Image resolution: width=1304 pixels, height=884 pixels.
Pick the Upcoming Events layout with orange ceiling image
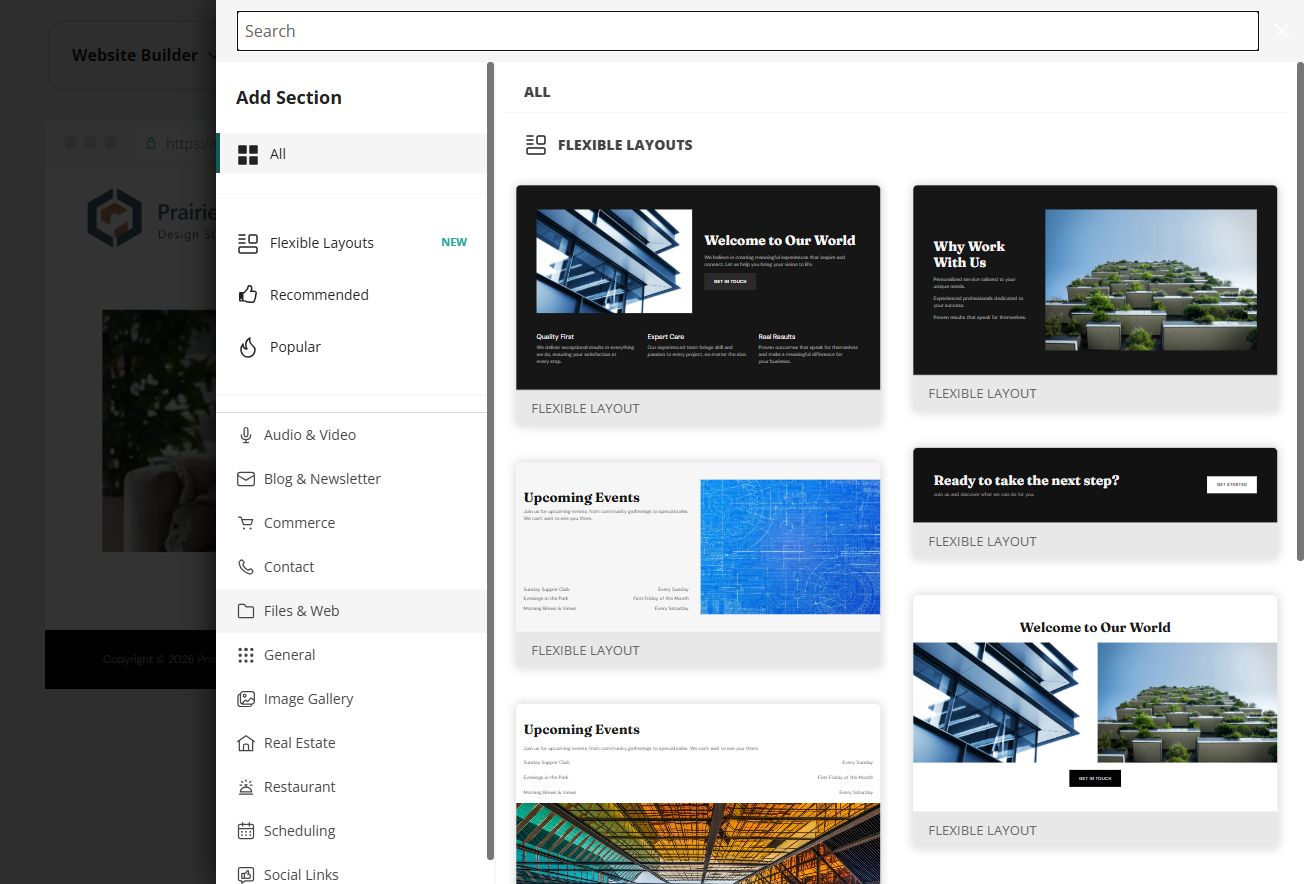coord(698,794)
